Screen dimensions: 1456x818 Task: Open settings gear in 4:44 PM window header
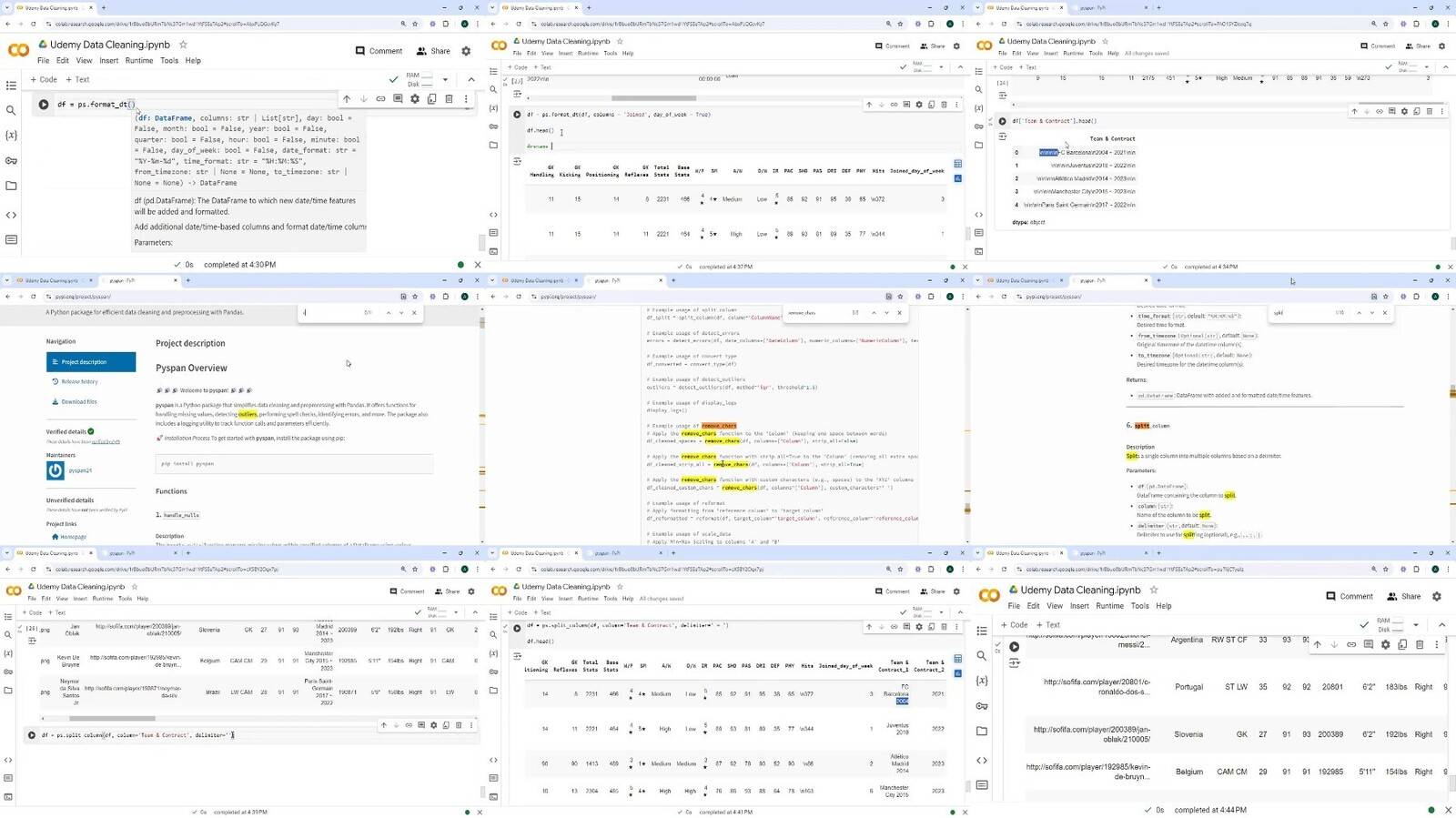click(1437, 597)
